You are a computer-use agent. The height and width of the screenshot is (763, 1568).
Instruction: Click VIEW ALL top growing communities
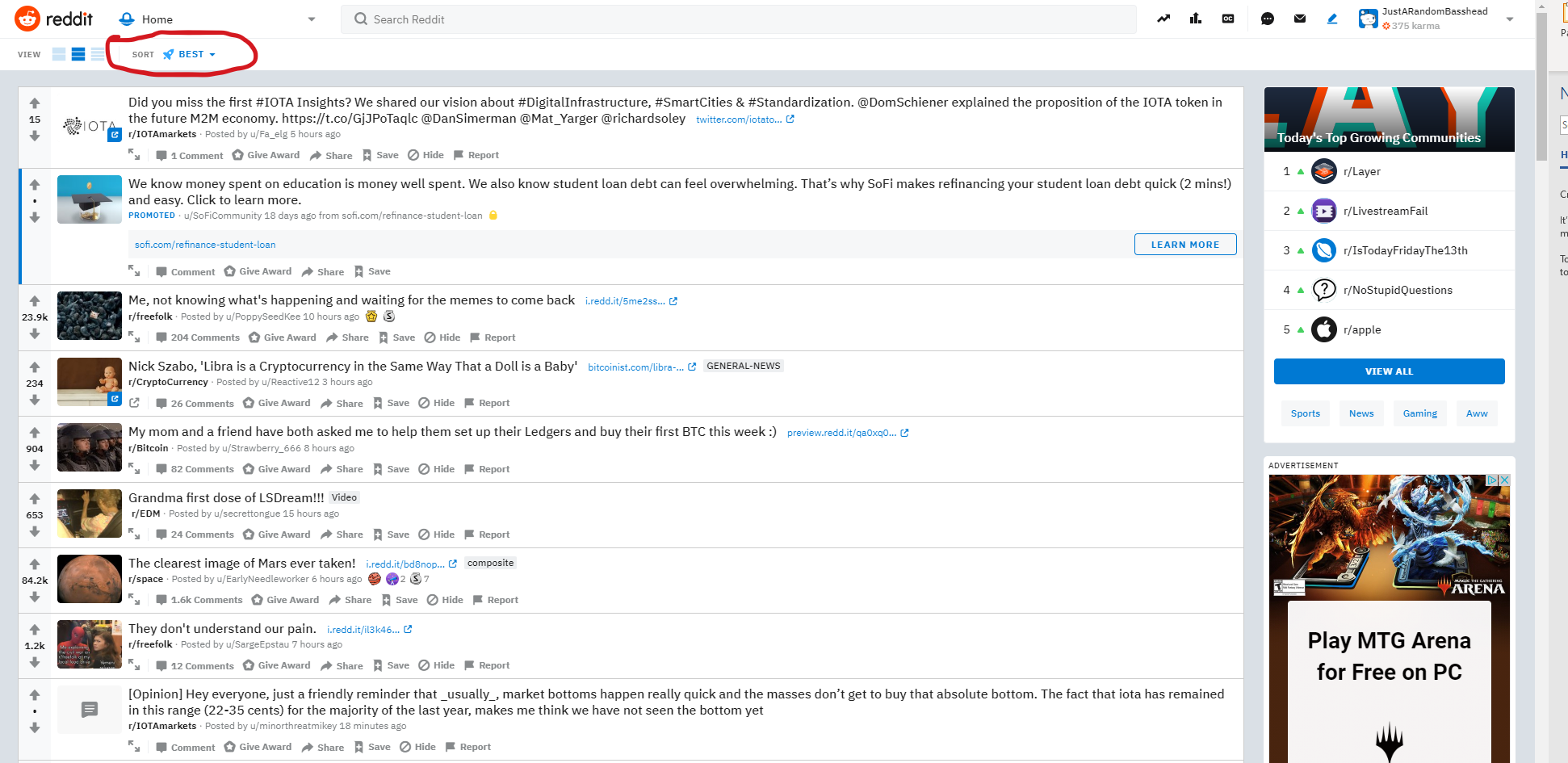pyautogui.click(x=1389, y=371)
